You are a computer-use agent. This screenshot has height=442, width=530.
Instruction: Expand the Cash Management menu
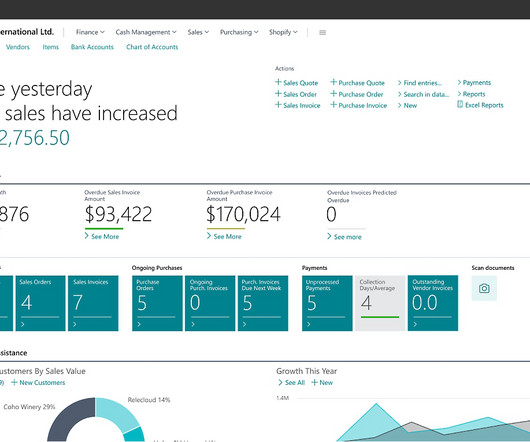click(146, 32)
